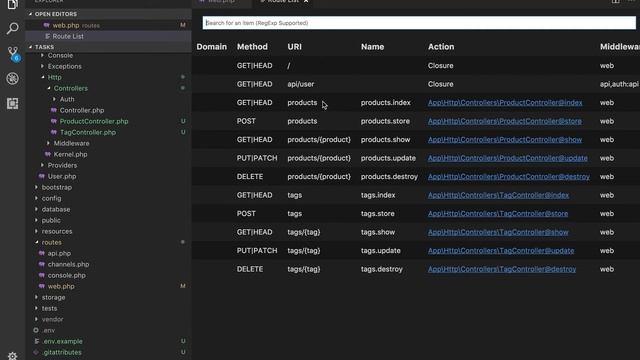This screenshot has width=640, height=360.
Task: Click the tags.destroy name cell
Action: click(x=382, y=269)
